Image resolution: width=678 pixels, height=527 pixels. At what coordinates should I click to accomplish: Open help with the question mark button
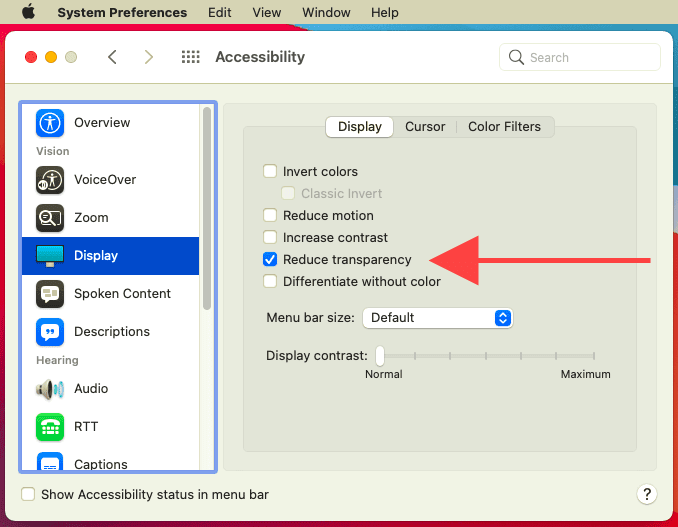point(646,494)
